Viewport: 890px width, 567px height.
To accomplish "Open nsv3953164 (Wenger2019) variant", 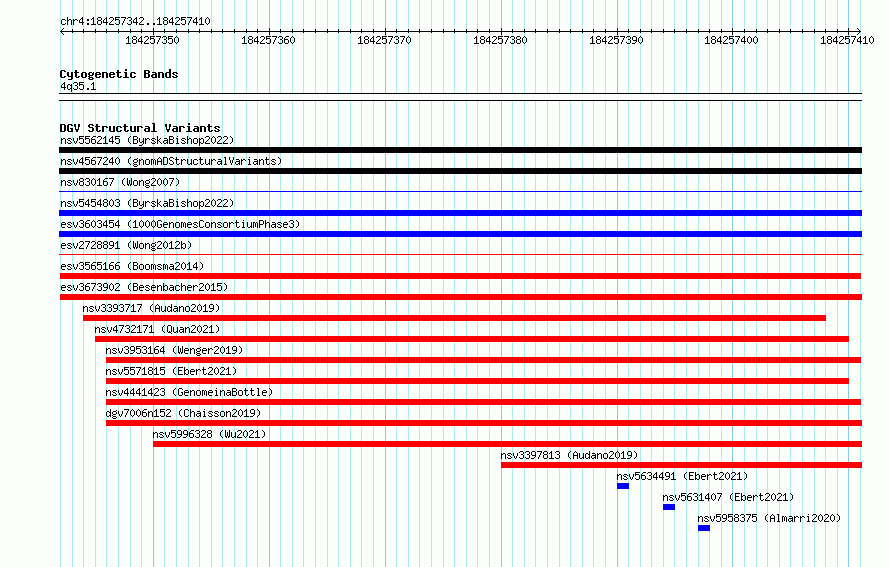I will 174,350.
